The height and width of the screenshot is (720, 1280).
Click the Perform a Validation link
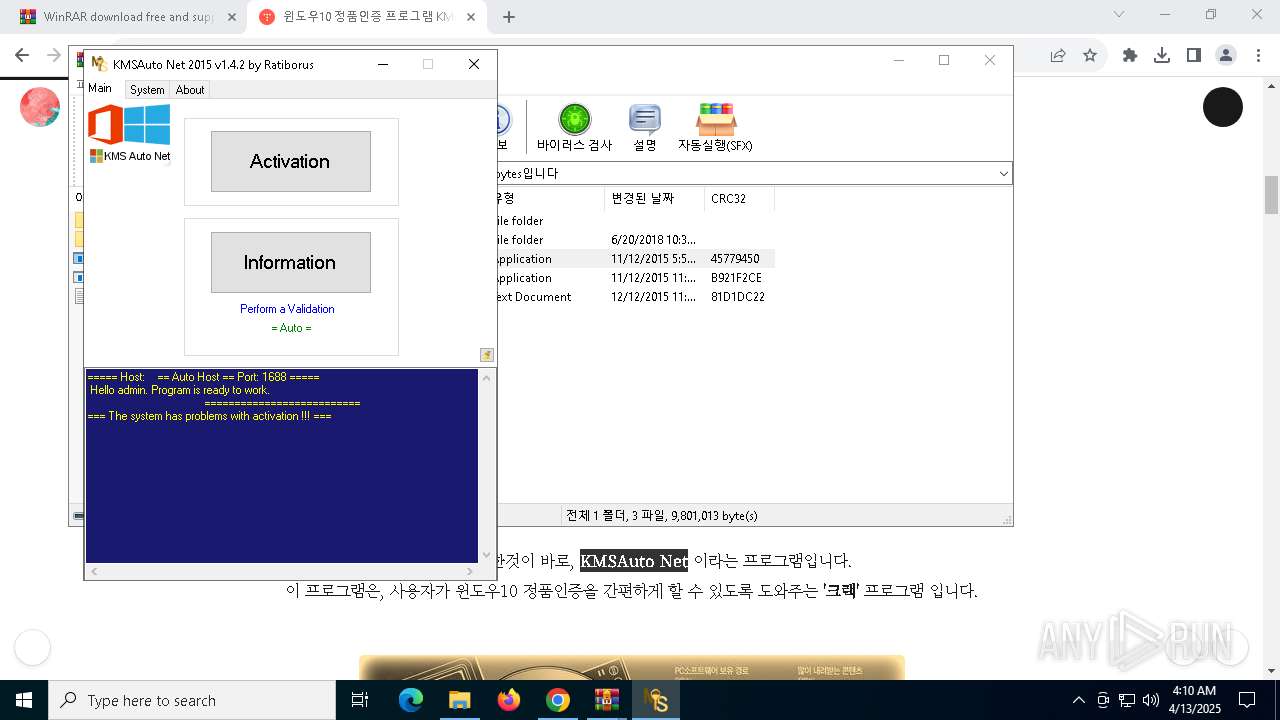click(287, 309)
